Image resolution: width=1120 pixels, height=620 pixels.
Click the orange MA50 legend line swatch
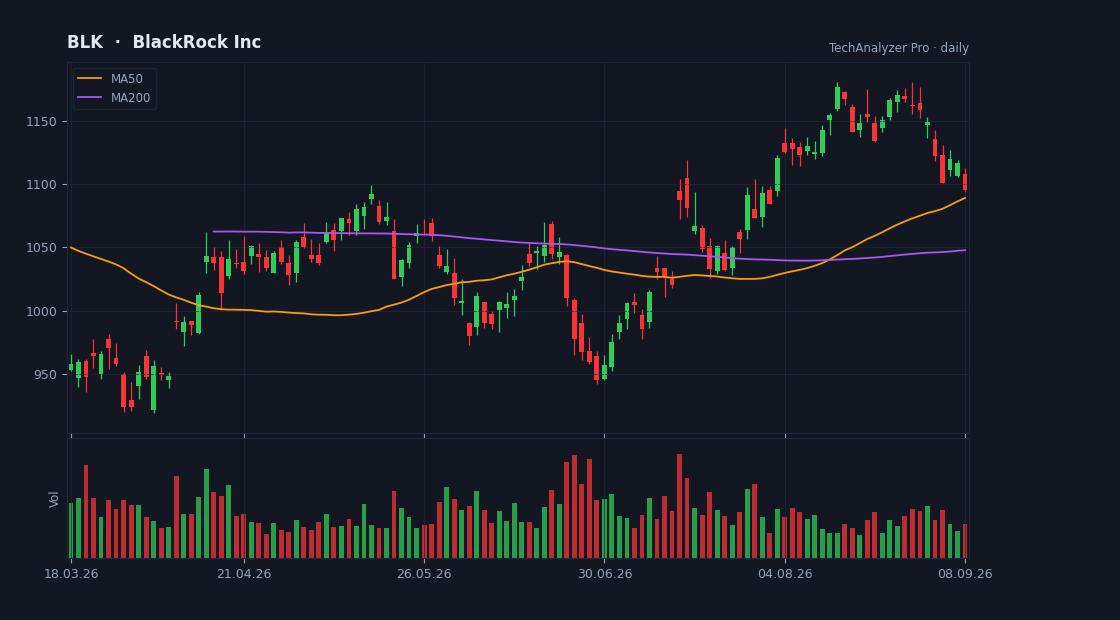tap(89, 79)
